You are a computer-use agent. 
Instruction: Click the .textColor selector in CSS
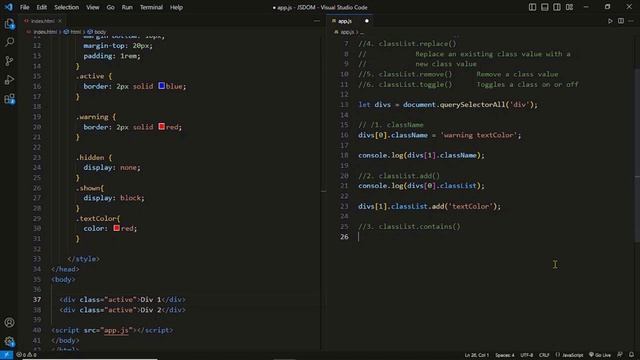tap(96, 218)
